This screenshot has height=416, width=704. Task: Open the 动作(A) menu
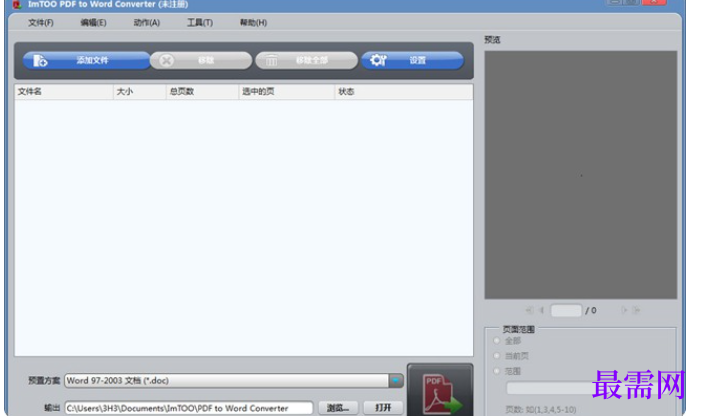147,22
